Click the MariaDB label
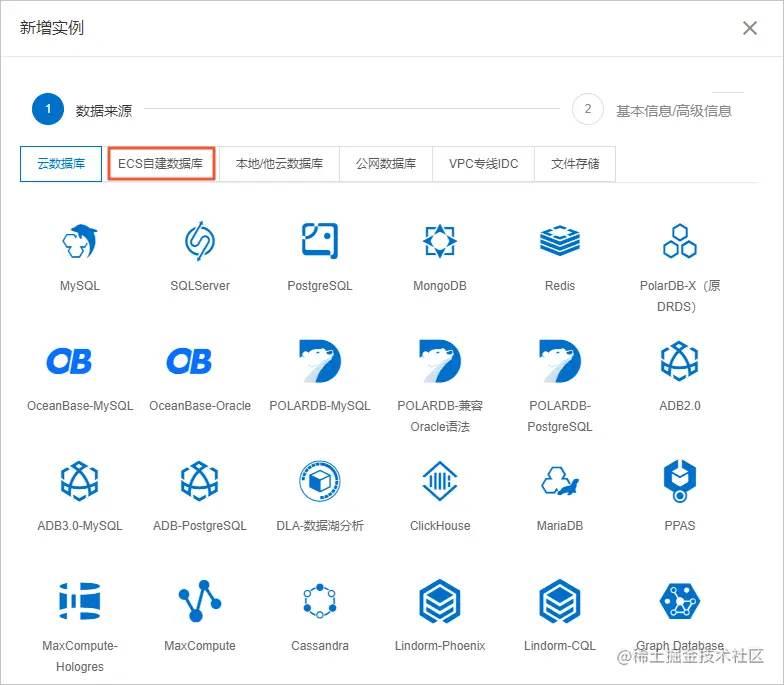 560,526
